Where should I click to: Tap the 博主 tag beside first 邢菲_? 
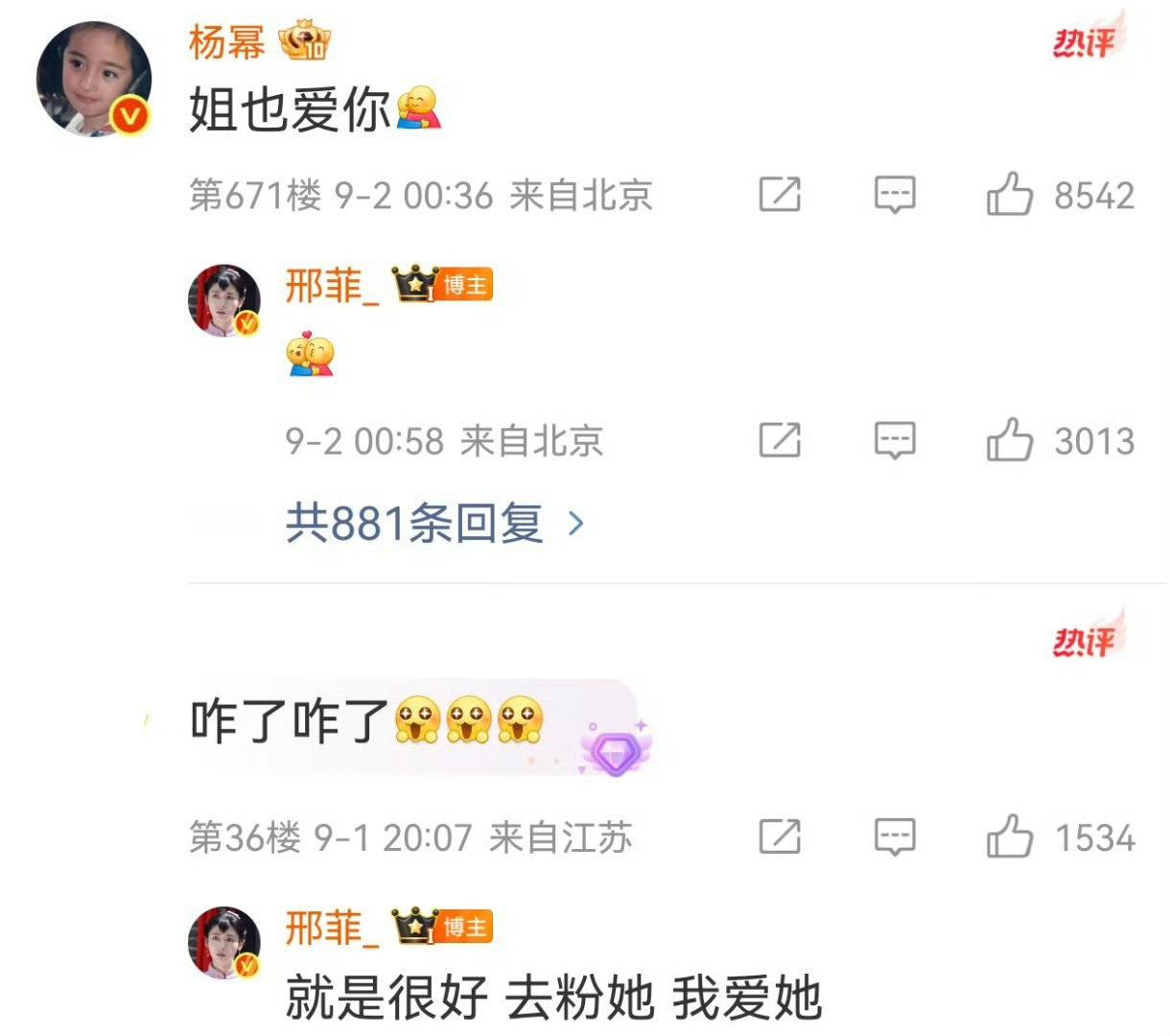point(466,286)
